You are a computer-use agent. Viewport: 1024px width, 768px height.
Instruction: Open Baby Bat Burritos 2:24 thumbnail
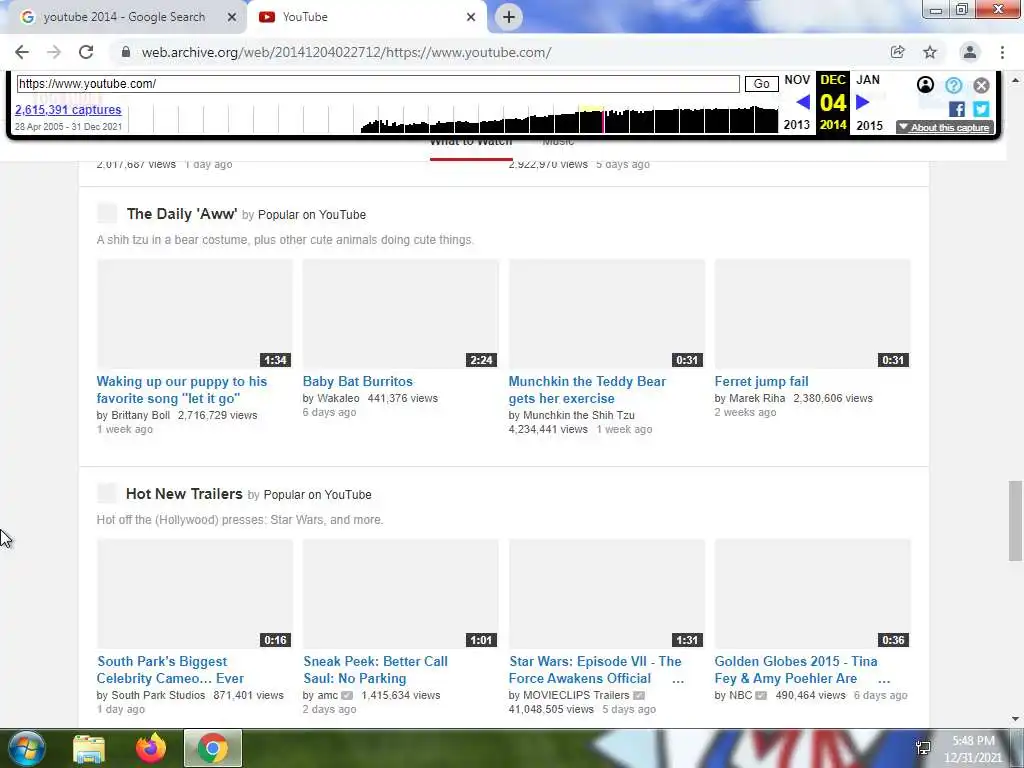coord(400,314)
